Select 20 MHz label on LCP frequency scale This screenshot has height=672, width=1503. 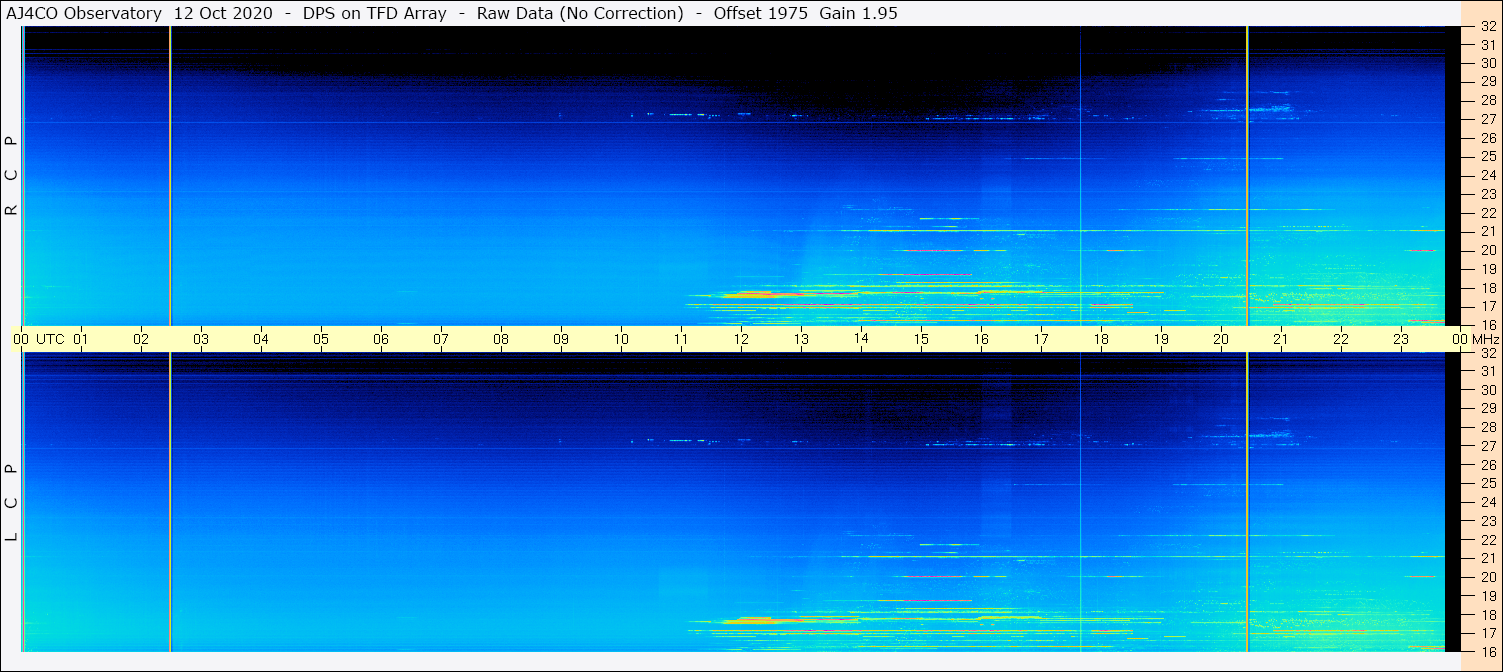(x=1487, y=577)
